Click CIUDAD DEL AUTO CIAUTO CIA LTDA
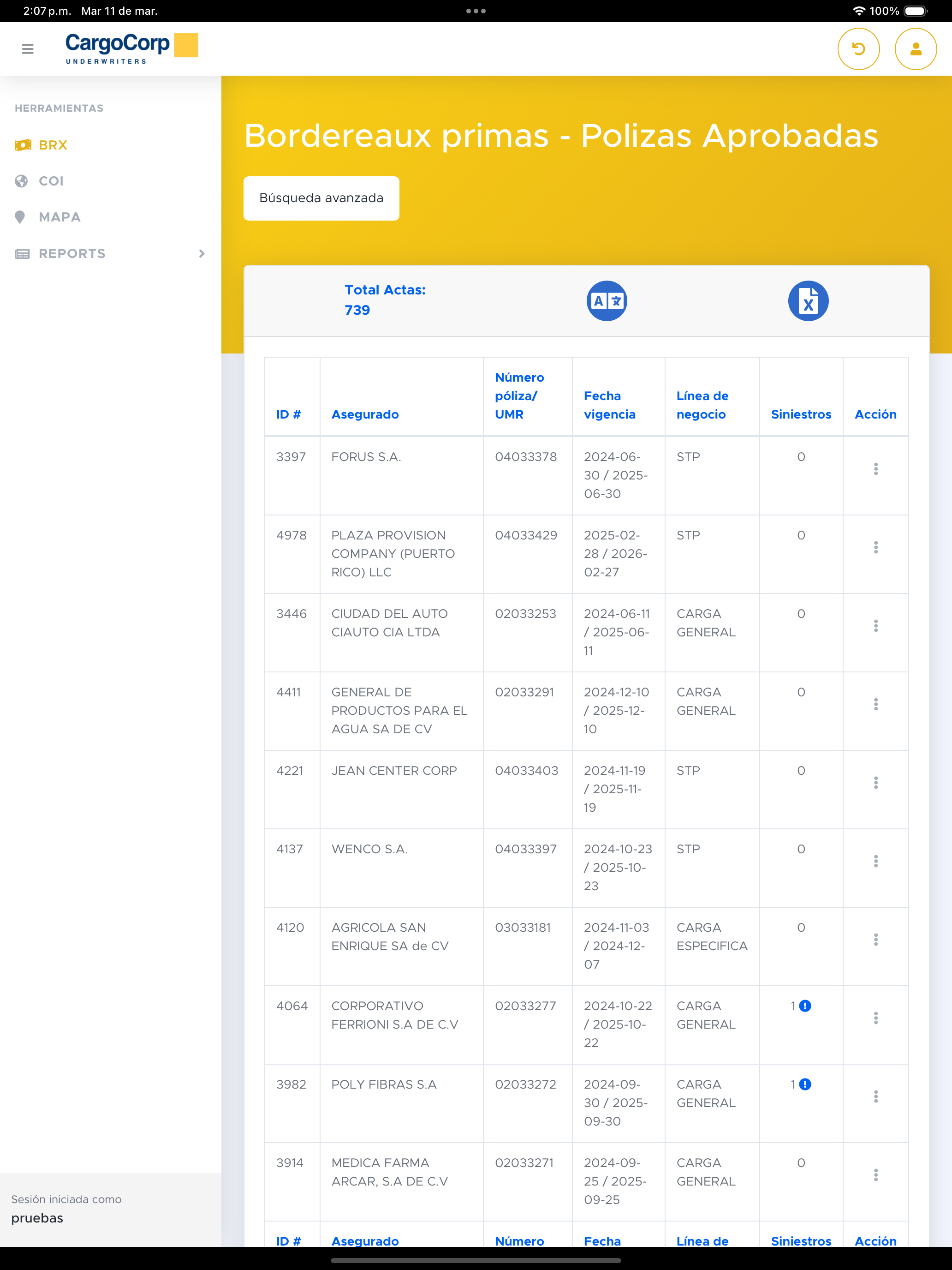The height and width of the screenshot is (1270, 952). tap(389, 623)
